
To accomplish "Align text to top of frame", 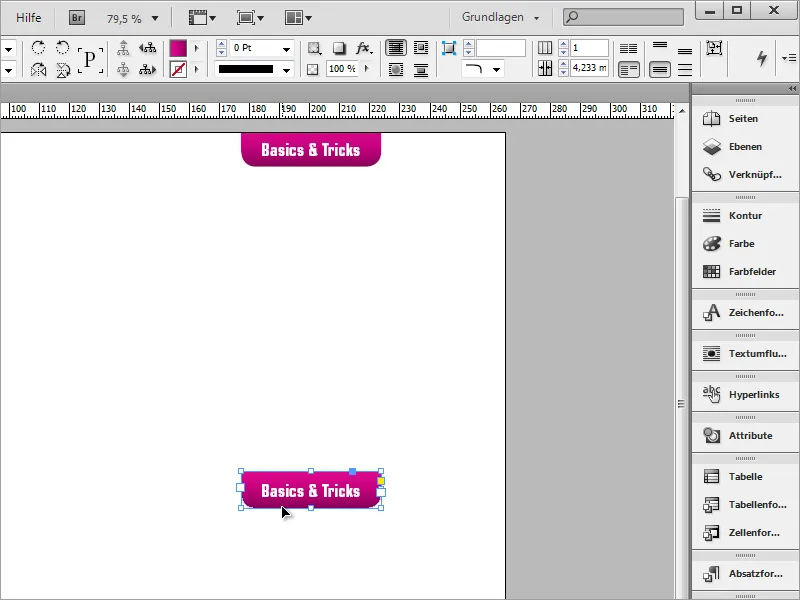I will tap(660, 45).
